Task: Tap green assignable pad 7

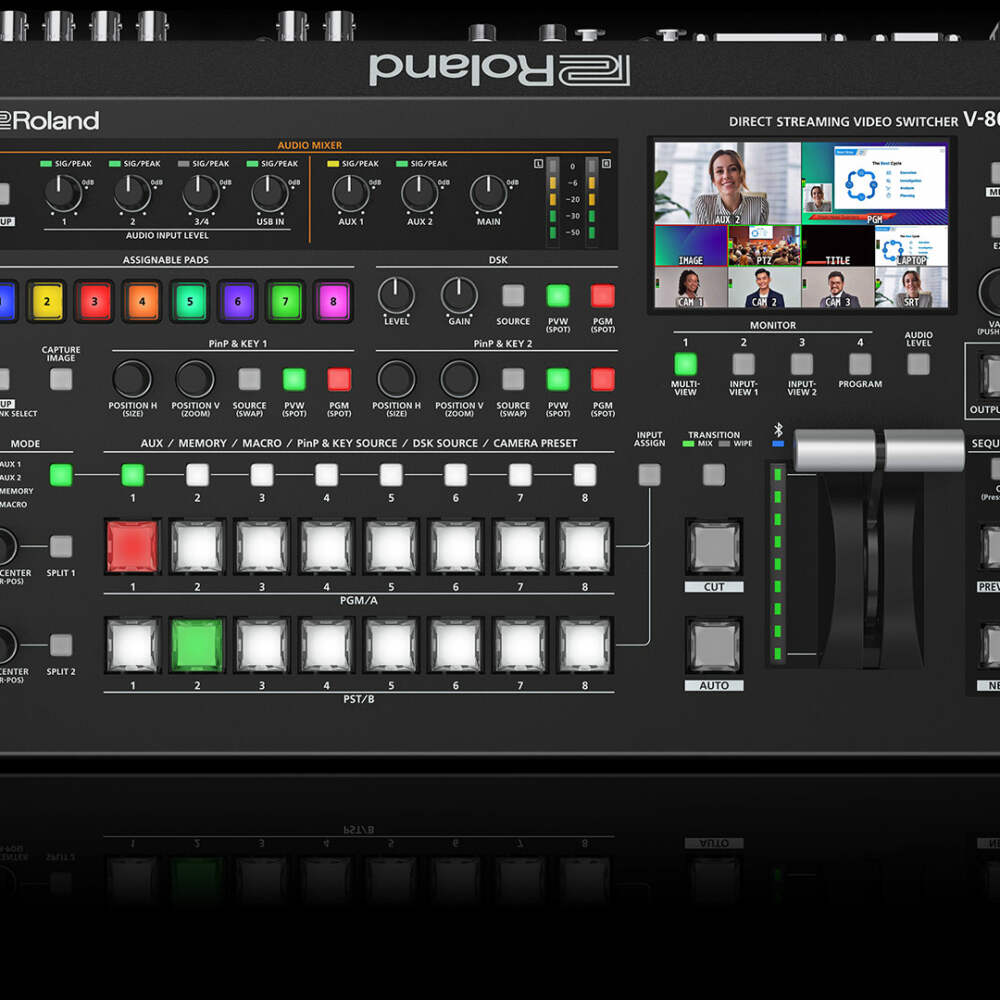Action: coord(285,301)
